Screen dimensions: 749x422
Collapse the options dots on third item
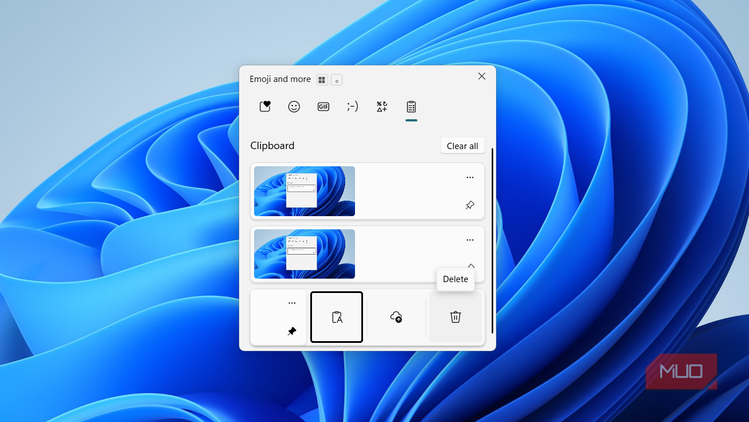point(292,303)
